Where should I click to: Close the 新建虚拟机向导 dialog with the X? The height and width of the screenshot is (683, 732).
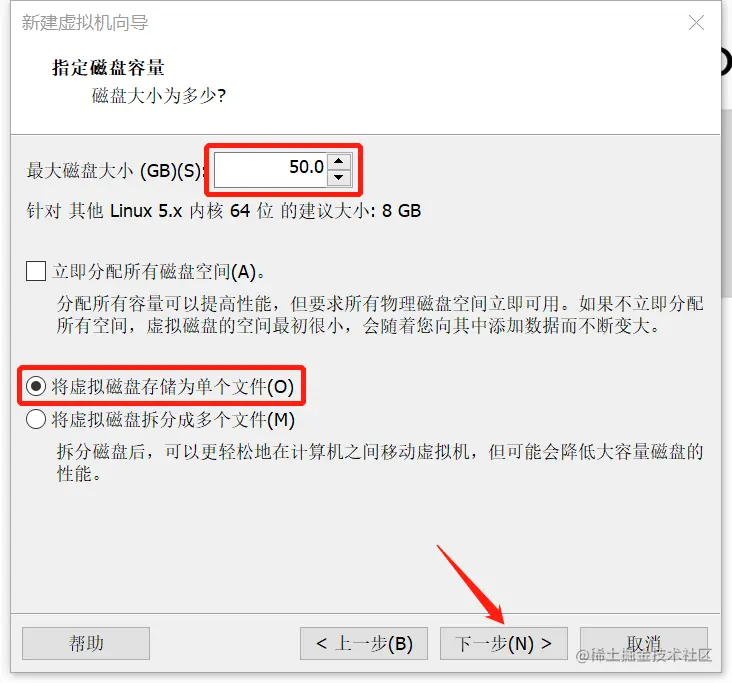(696, 22)
